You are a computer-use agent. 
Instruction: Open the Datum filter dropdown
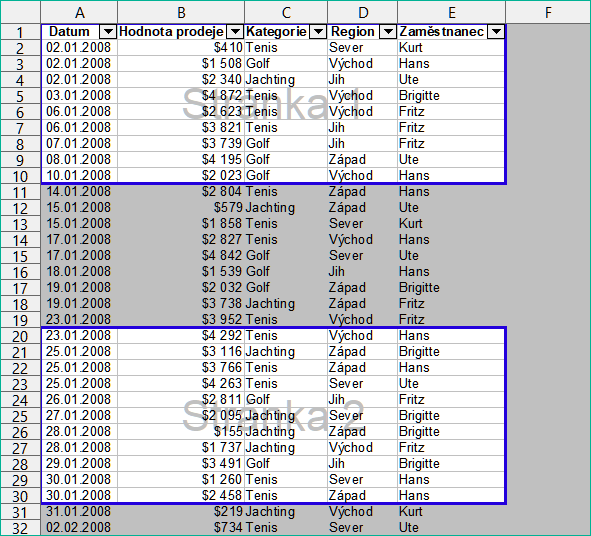(108, 32)
